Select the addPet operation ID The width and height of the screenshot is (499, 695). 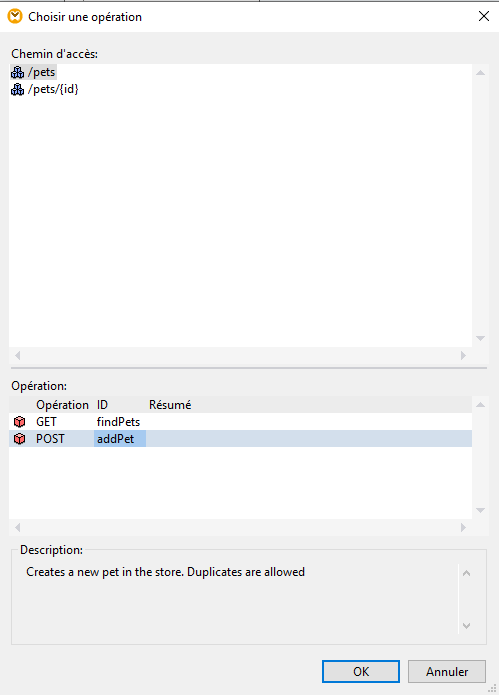(x=116, y=439)
